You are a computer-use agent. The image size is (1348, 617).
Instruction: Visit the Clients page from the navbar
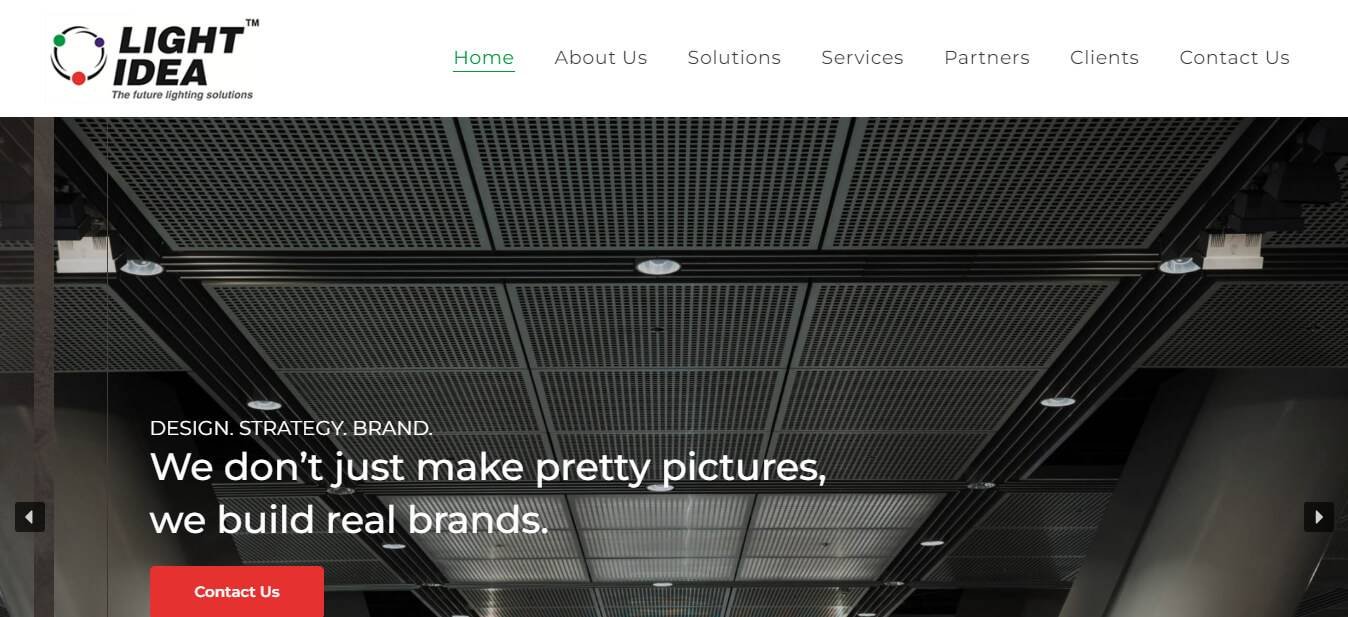pyautogui.click(x=1104, y=58)
